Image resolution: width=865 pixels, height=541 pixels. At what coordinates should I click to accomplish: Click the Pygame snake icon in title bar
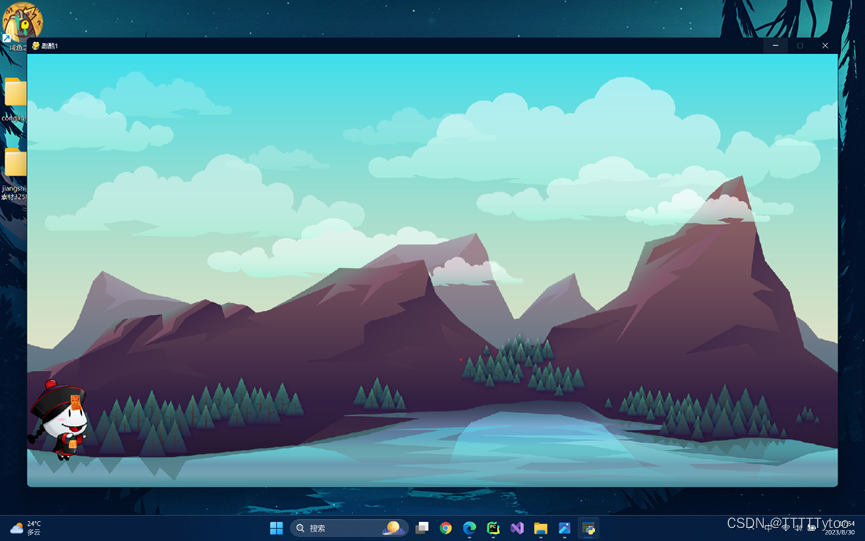coord(35,46)
